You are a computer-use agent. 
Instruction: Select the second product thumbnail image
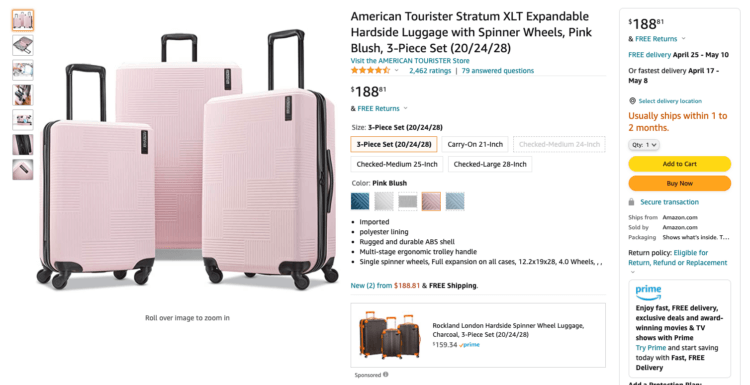pyautogui.click(x=23, y=45)
